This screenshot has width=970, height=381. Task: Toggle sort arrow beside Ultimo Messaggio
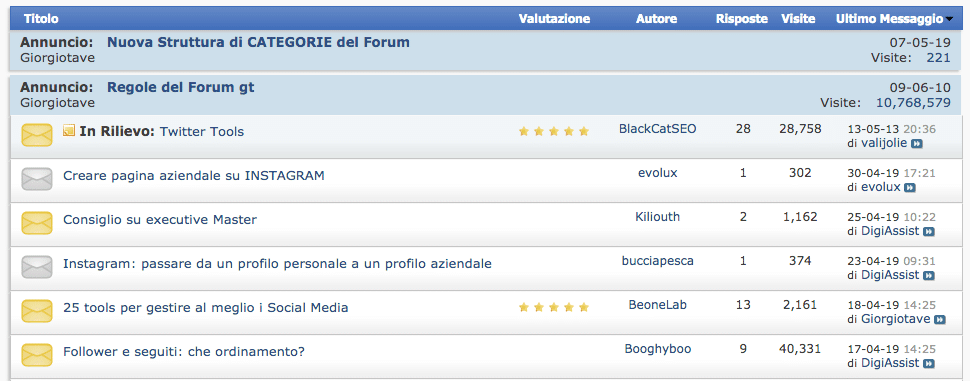(x=949, y=19)
